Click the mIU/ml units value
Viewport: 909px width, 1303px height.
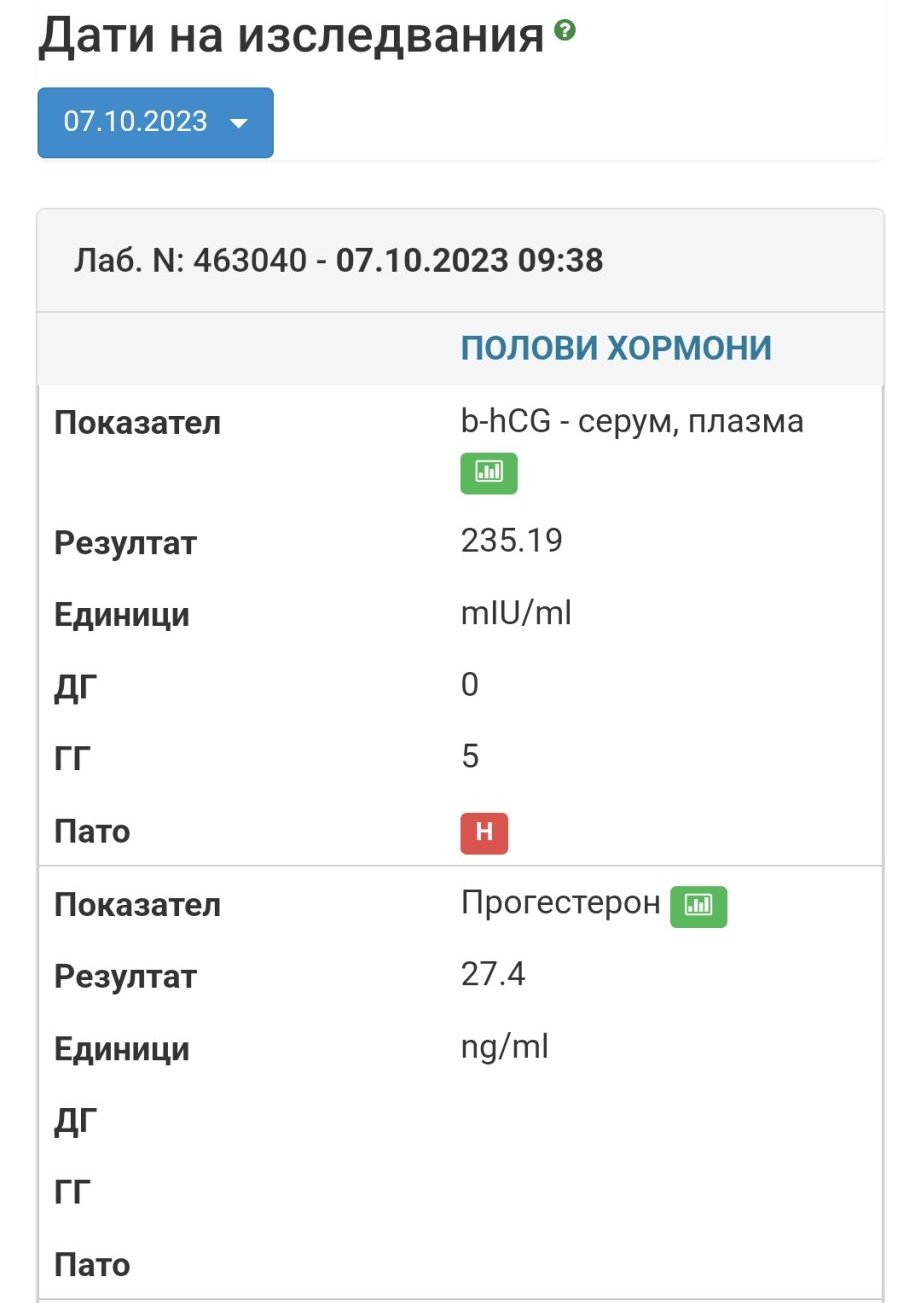click(515, 613)
